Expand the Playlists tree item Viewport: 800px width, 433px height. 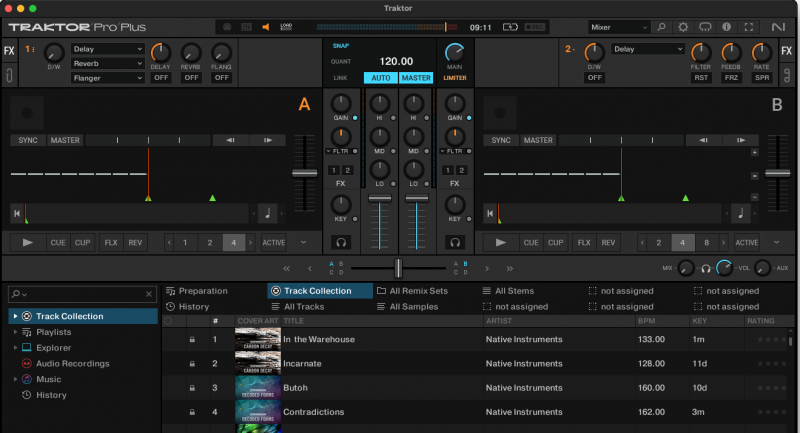(x=15, y=332)
